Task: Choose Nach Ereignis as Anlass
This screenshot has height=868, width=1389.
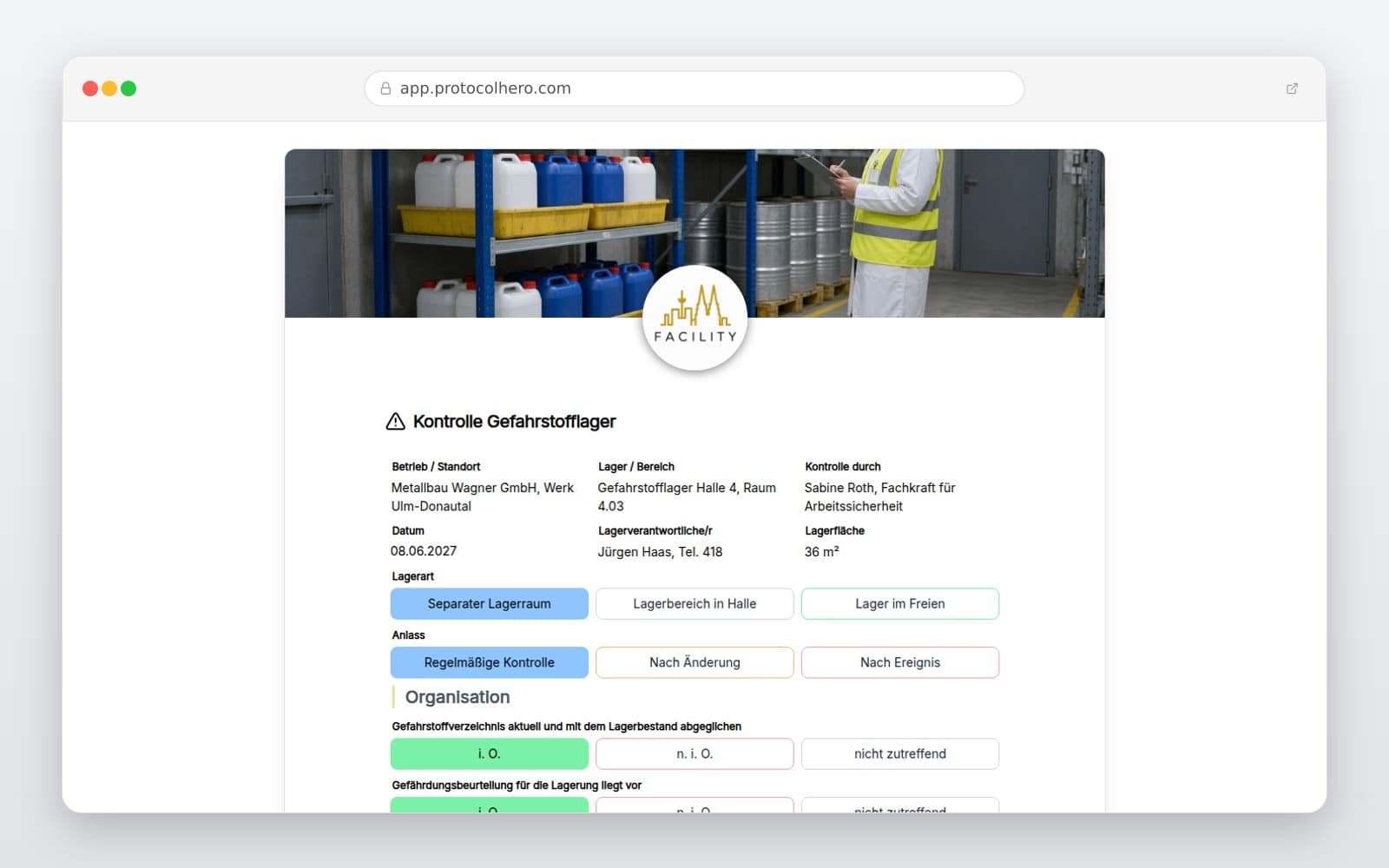Action: (900, 663)
